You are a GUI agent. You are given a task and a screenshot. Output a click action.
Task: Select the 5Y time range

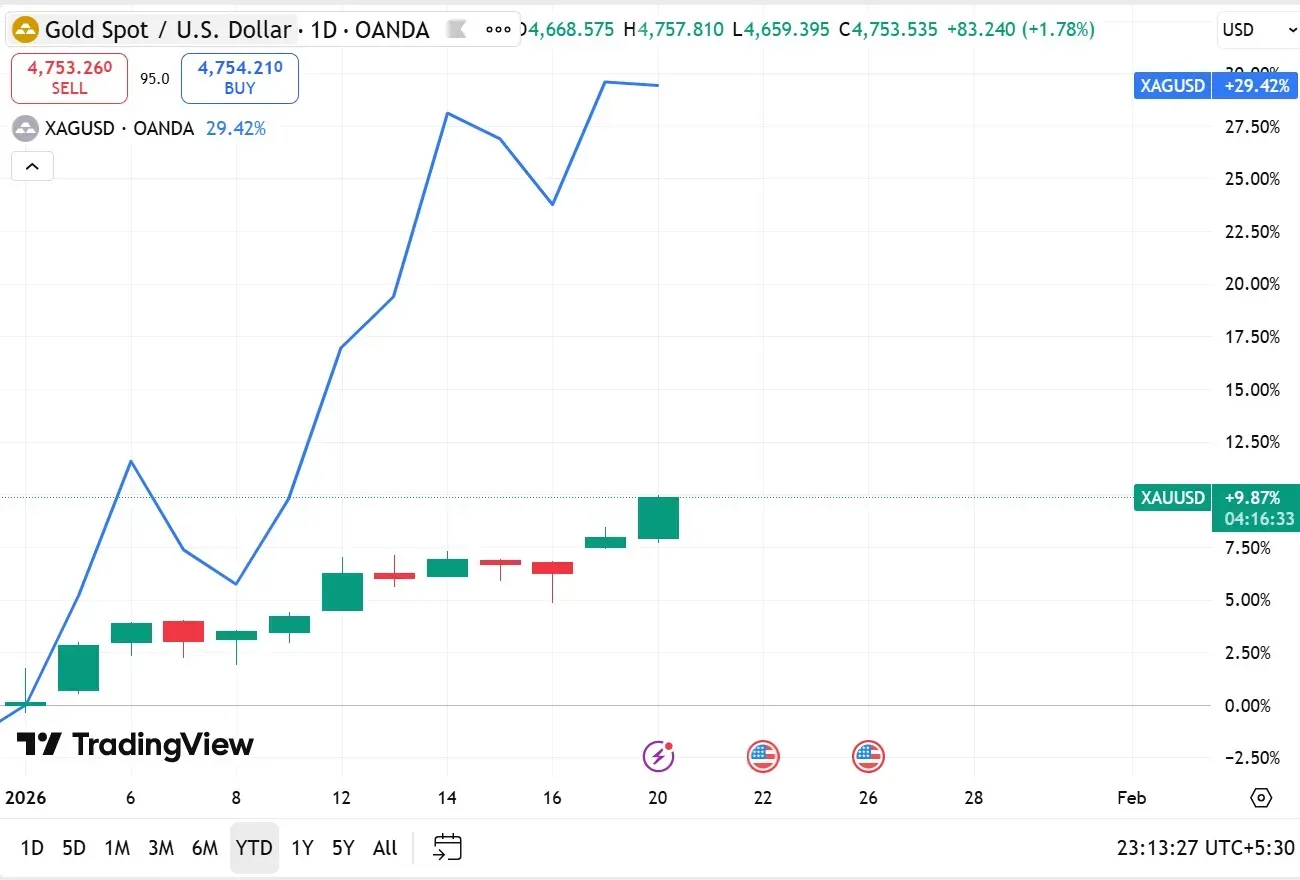(x=343, y=848)
